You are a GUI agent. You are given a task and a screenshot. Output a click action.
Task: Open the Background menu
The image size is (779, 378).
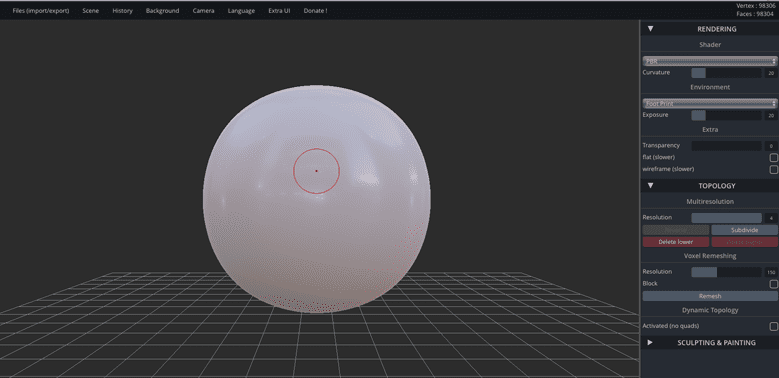pyautogui.click(x=162, y=10)
